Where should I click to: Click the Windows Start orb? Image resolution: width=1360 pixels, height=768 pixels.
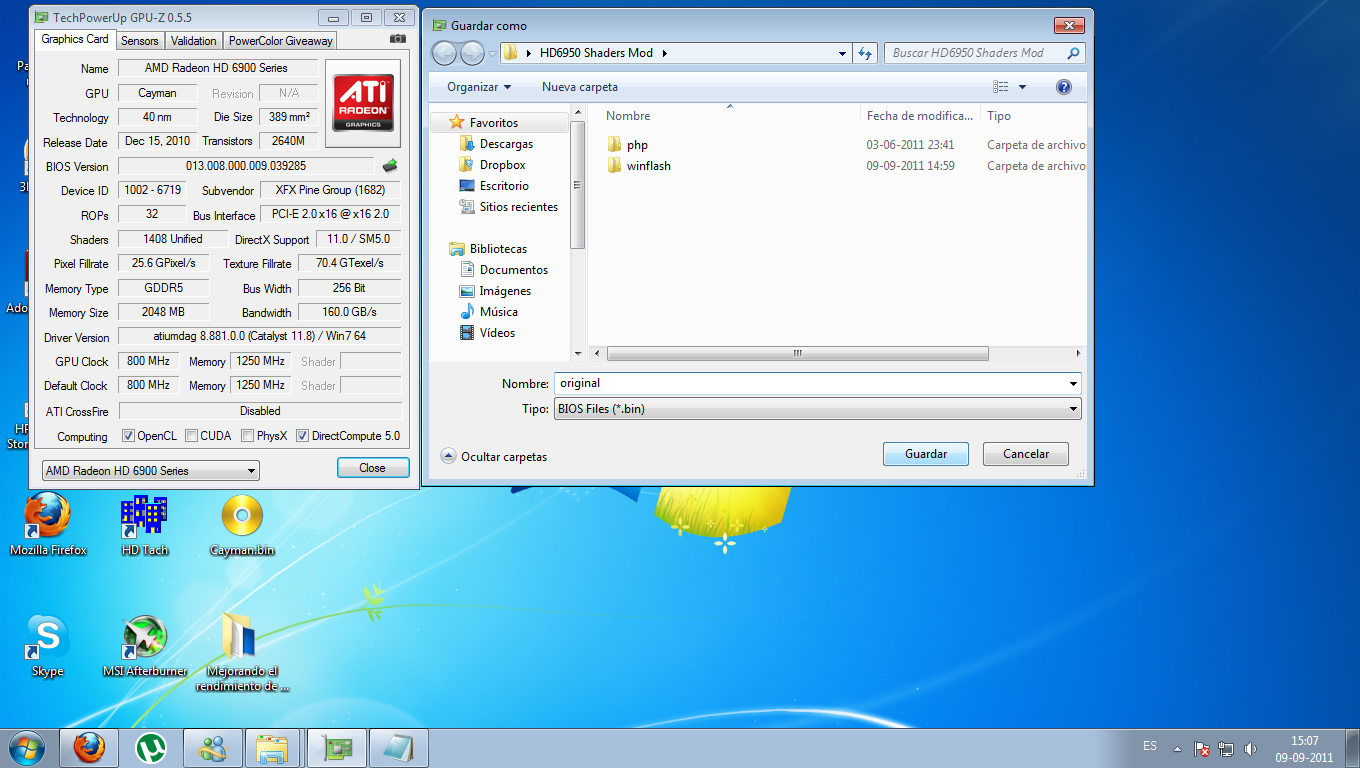tap(26, 747)
